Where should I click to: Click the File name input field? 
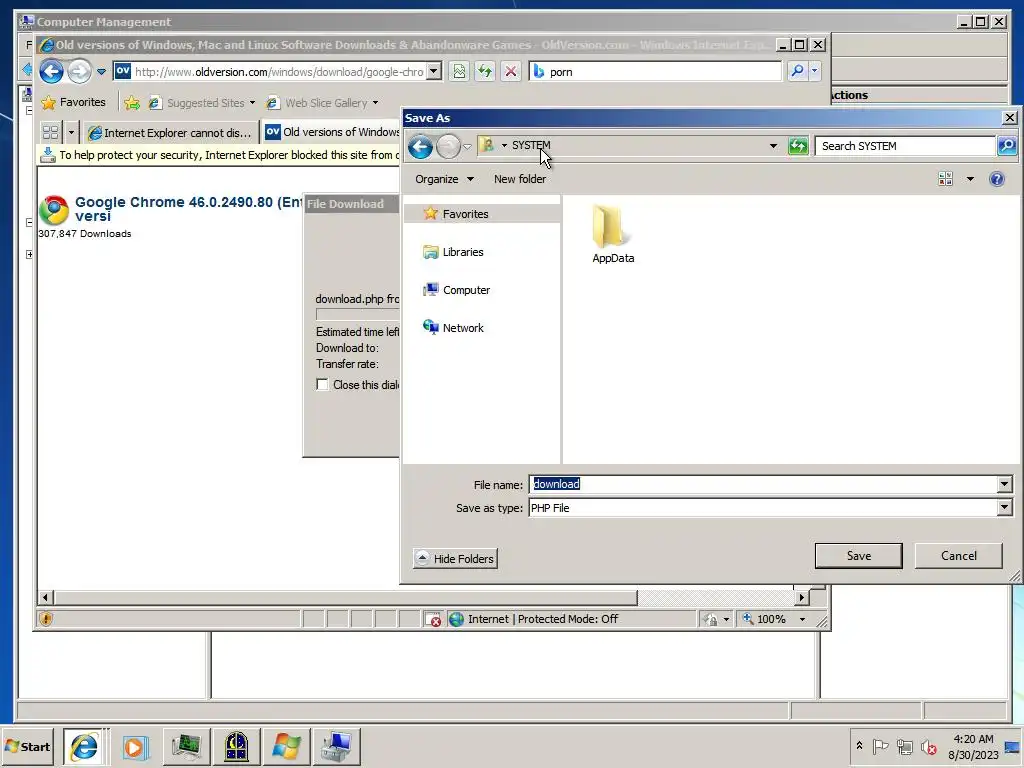(x=763, y=484)
